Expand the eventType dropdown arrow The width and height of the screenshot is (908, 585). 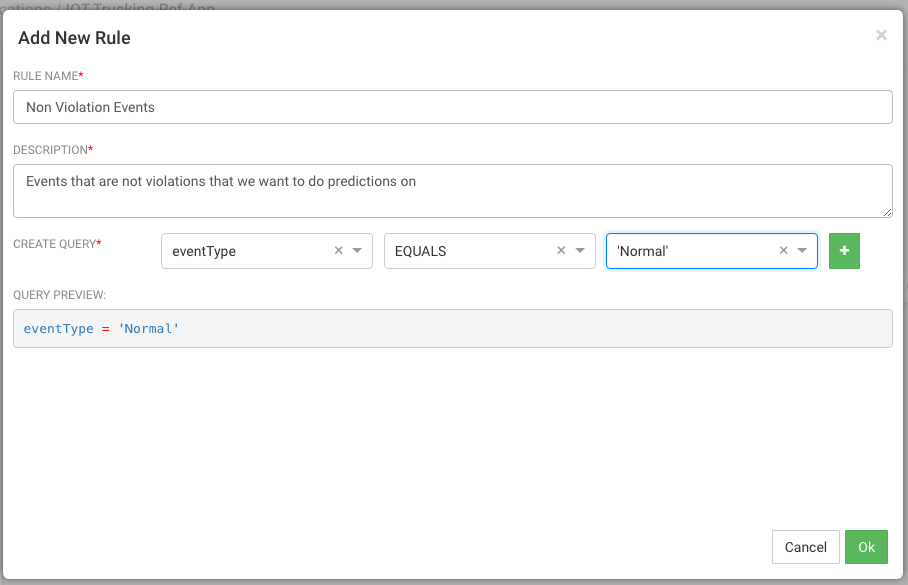tap(357, 251)
